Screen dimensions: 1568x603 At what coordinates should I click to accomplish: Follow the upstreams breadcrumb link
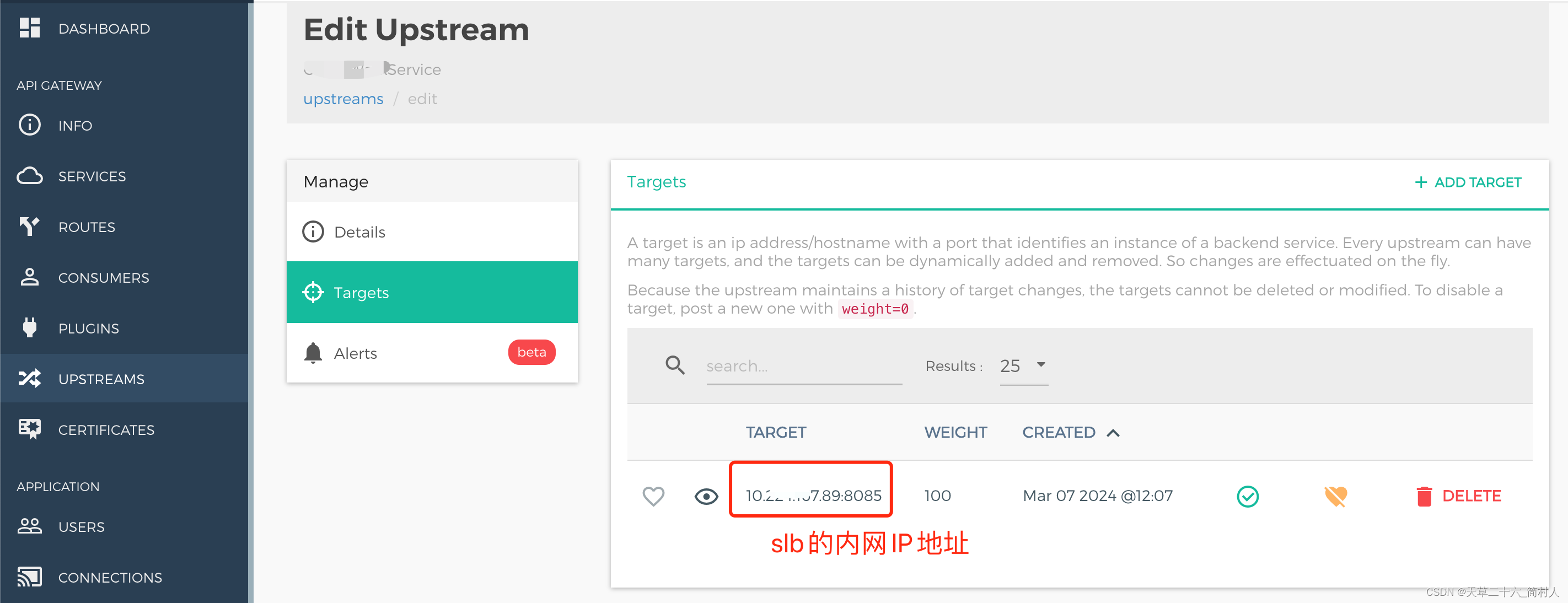343,99
